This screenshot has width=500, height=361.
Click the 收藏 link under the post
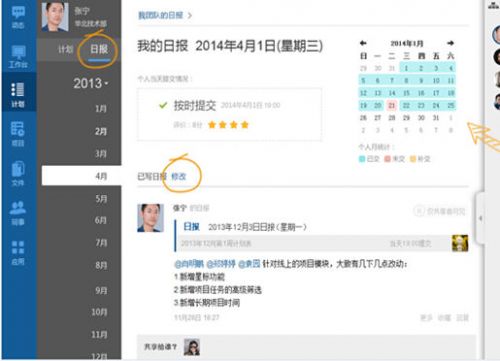[444, 318]
